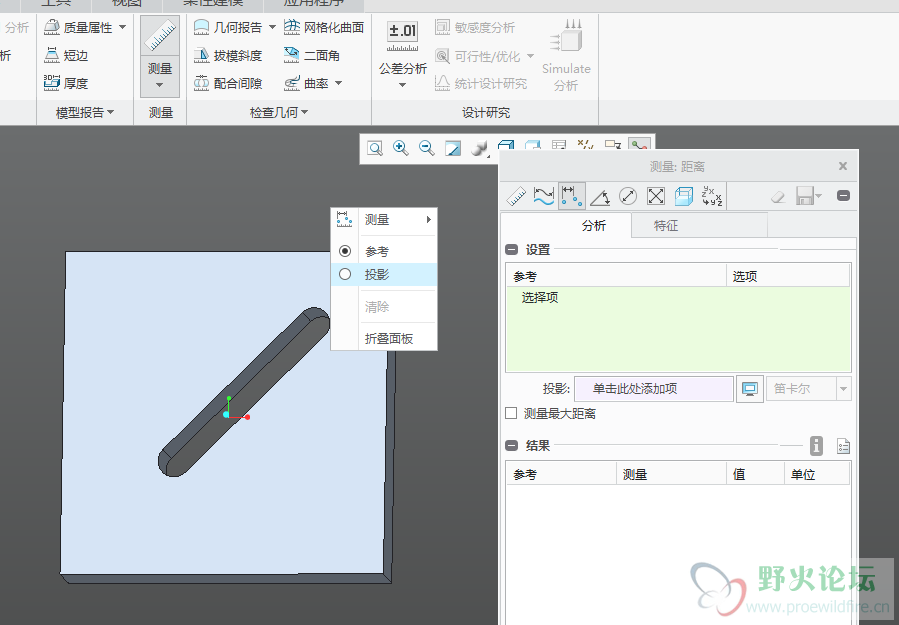899x625 pixels.
Task: Click the eraser clear-selections icon
Action: point(778,197)
